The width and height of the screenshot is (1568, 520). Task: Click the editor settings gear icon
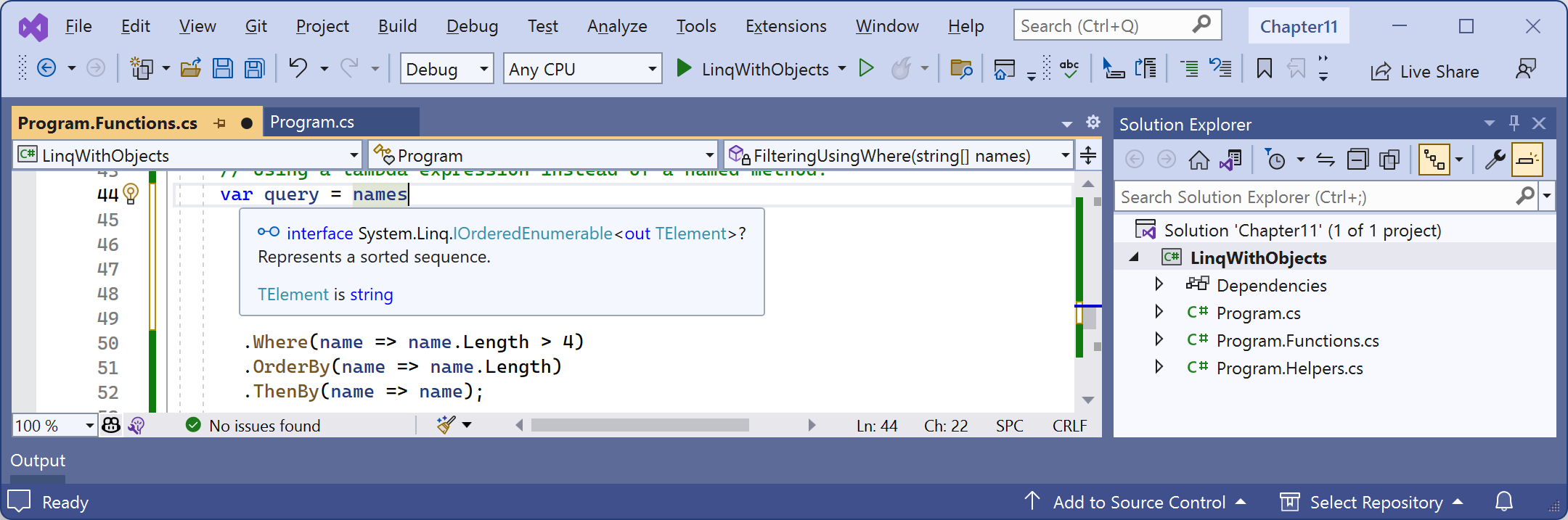1093,123
